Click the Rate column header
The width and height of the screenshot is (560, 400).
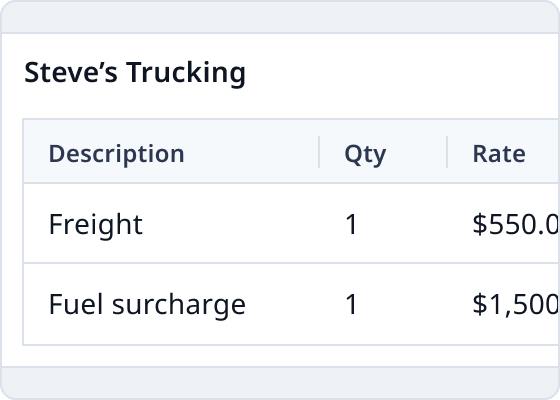[499, 154]
